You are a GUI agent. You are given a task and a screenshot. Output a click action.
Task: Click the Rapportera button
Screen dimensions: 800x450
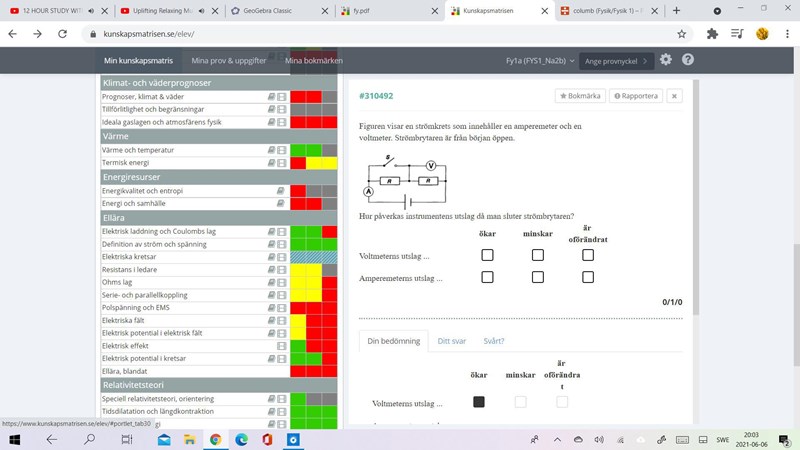637,96
